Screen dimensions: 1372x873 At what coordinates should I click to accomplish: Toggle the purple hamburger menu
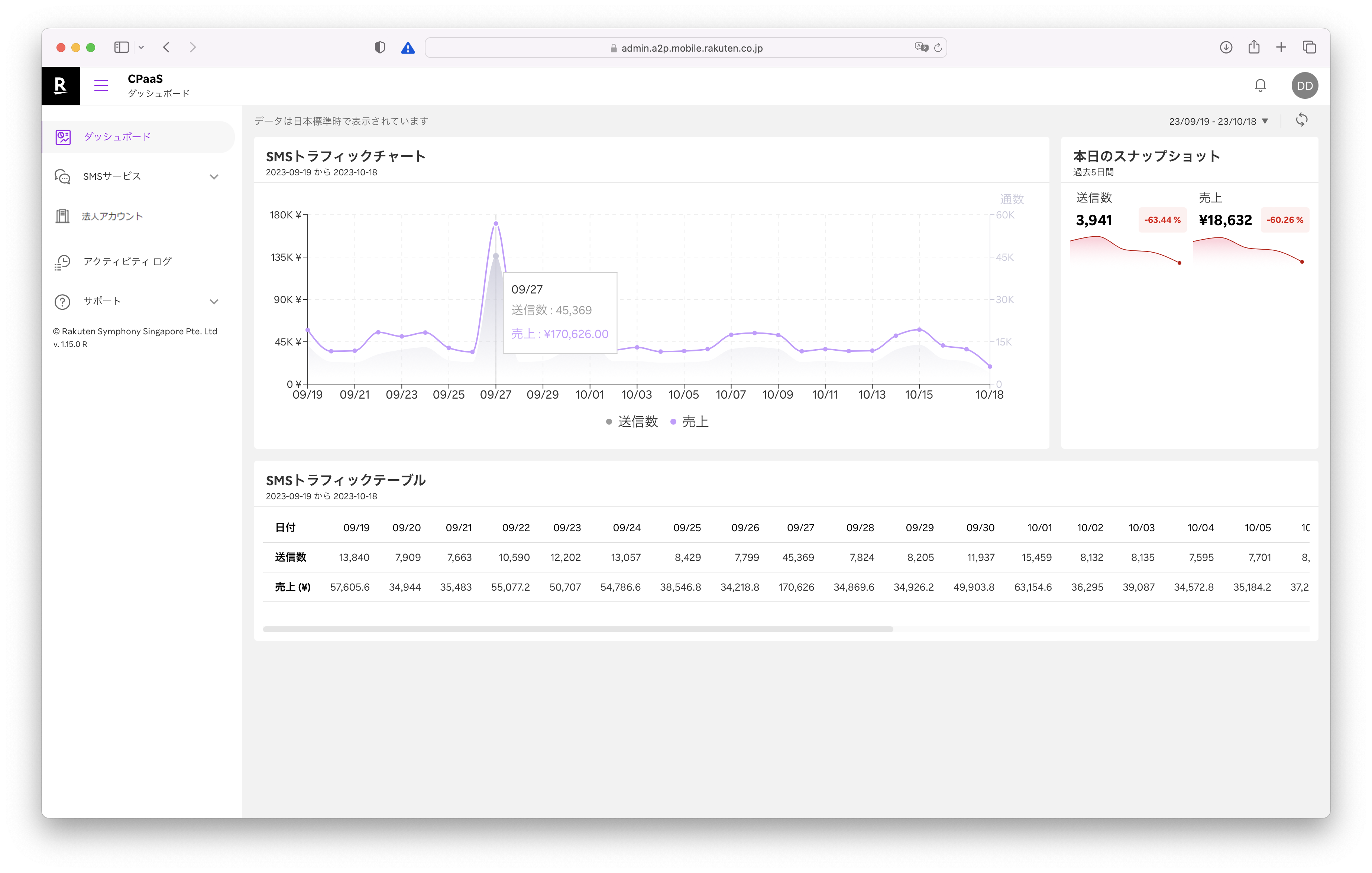point(101,85)
